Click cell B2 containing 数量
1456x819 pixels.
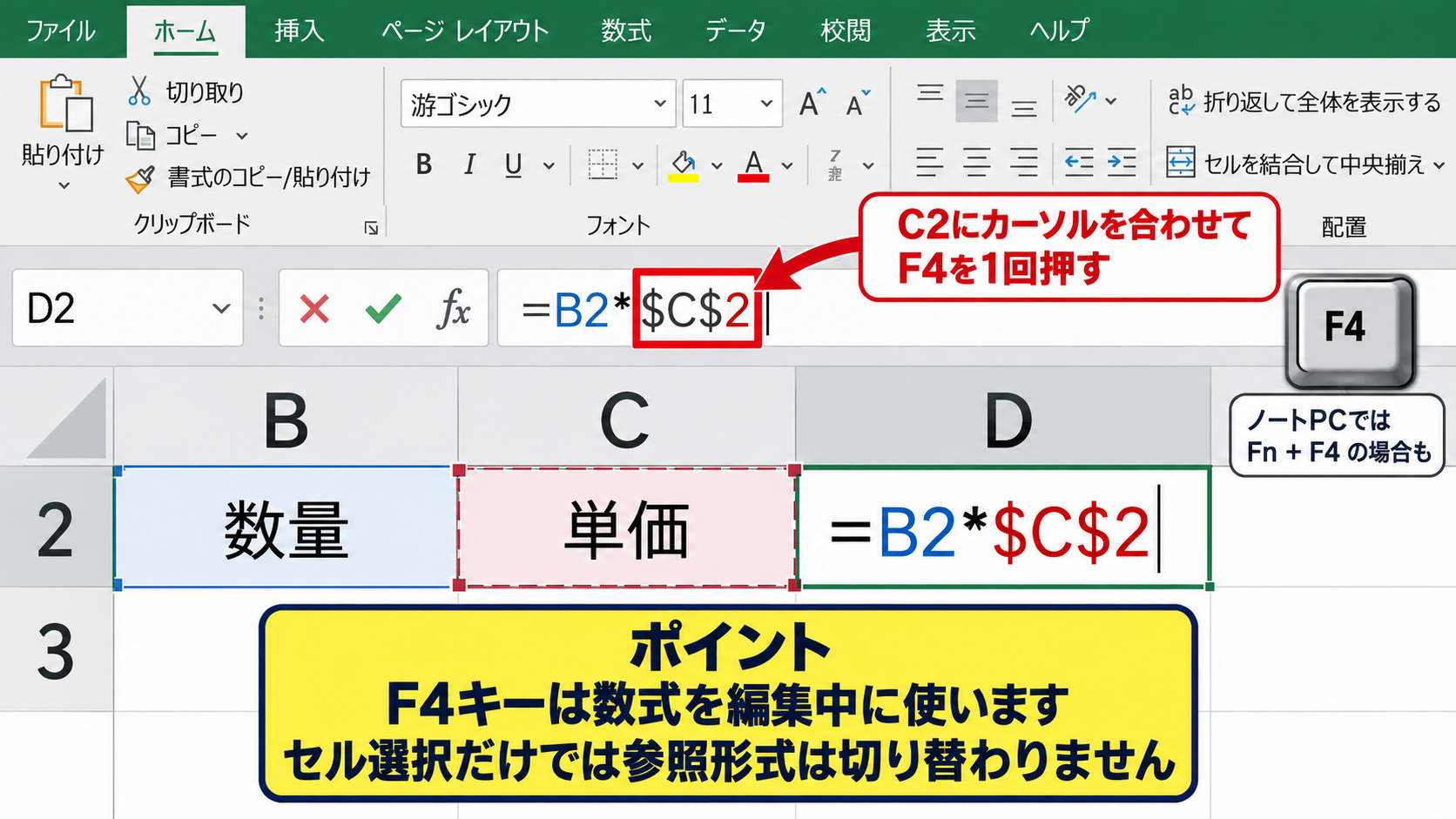point(286,528)
